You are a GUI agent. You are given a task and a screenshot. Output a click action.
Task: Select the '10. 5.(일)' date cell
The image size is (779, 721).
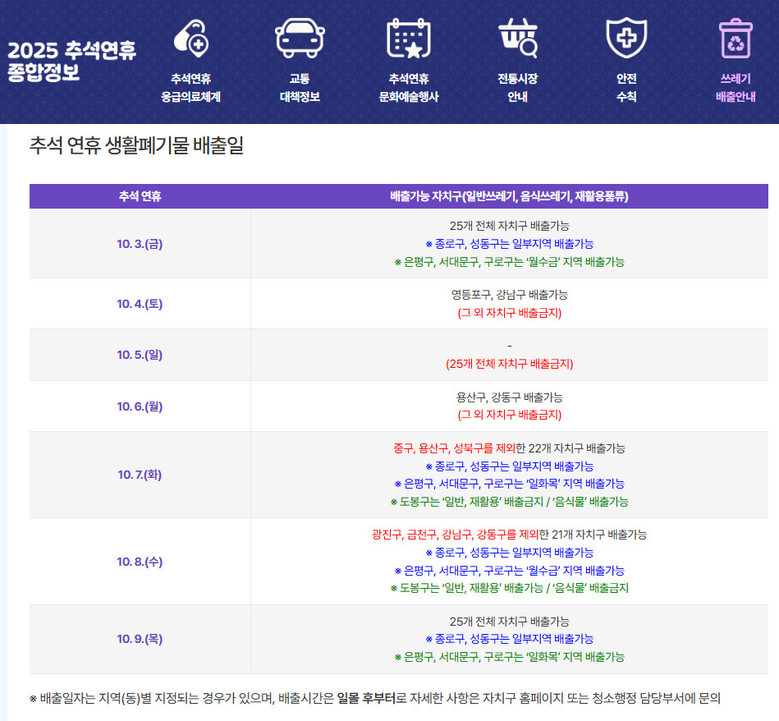click(x=139, y=355)
